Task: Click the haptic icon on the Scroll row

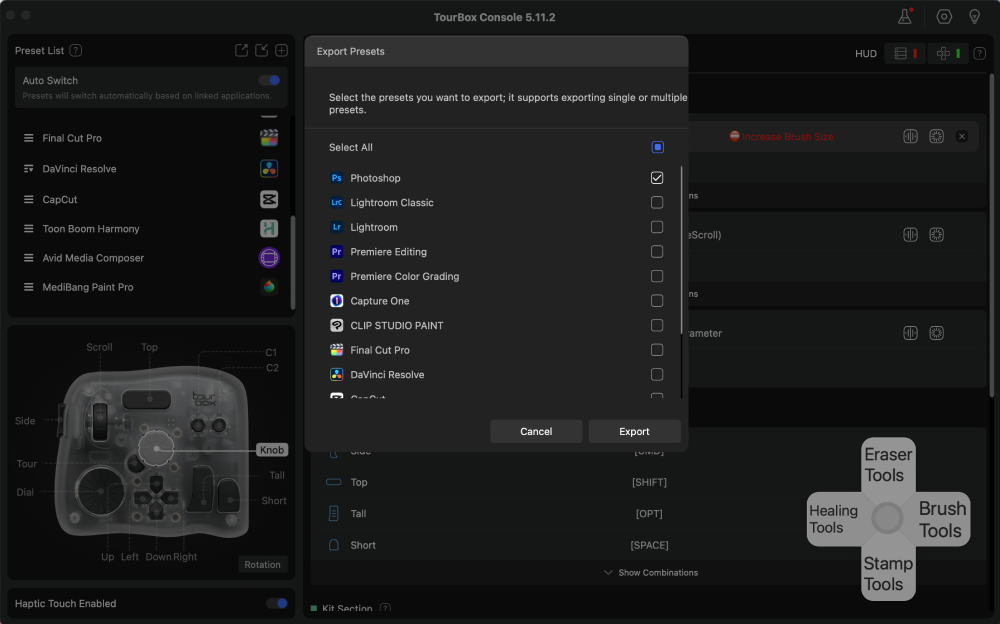Action: [910, 234]
